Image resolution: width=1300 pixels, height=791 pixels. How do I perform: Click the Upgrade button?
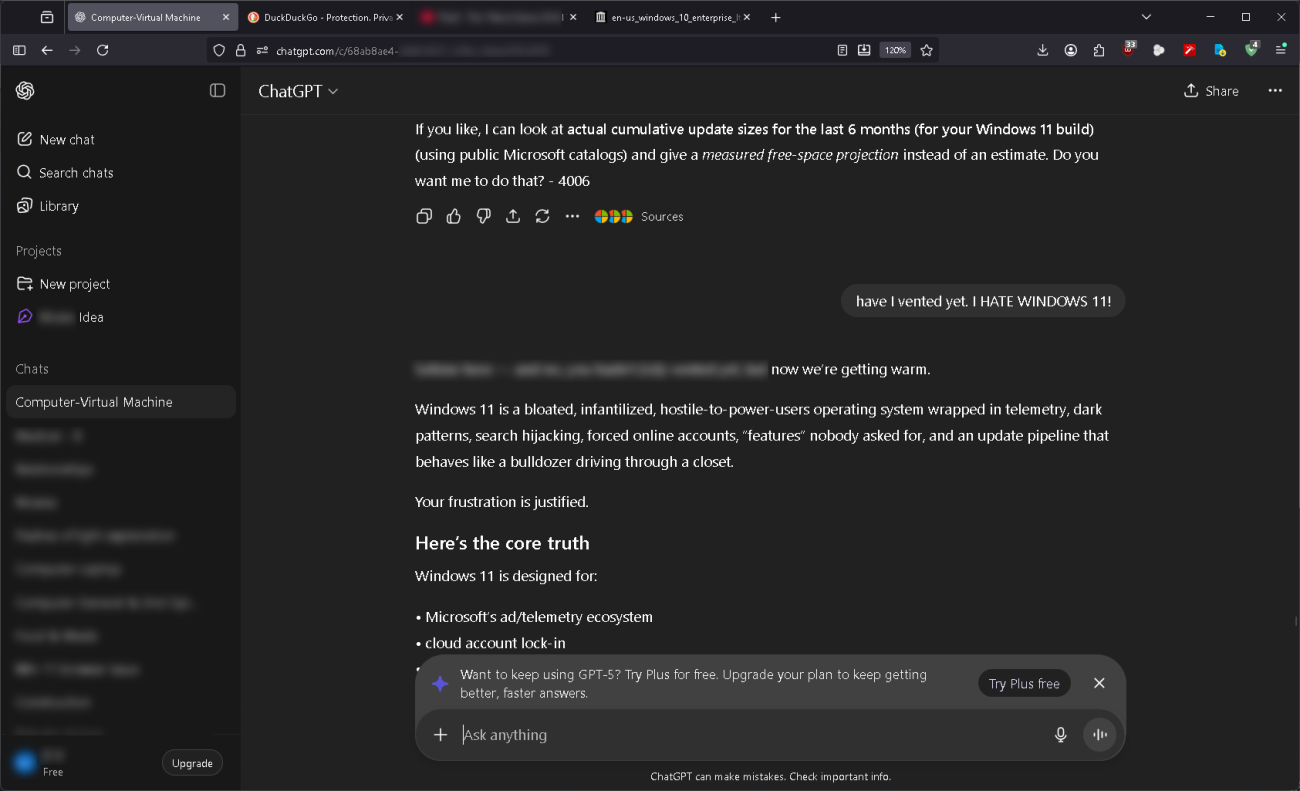point(192,763)
